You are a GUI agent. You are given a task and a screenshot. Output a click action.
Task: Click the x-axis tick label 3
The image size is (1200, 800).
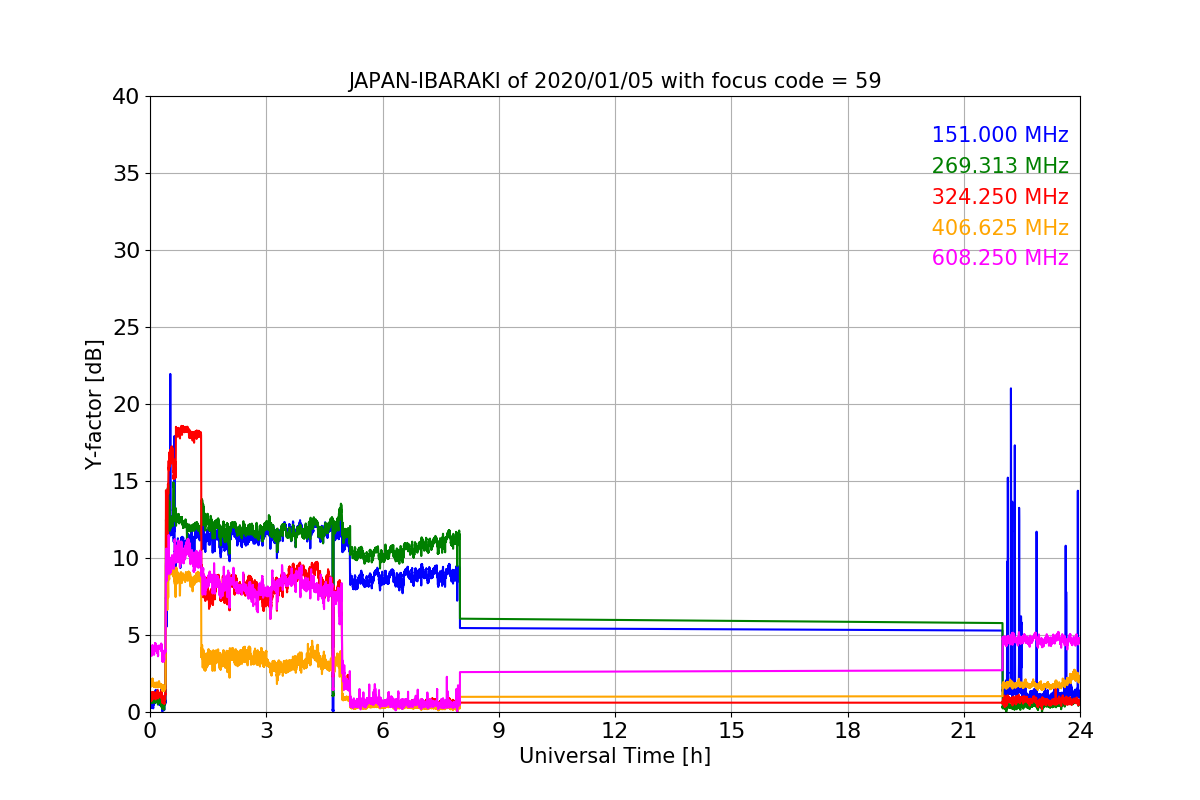266,730
